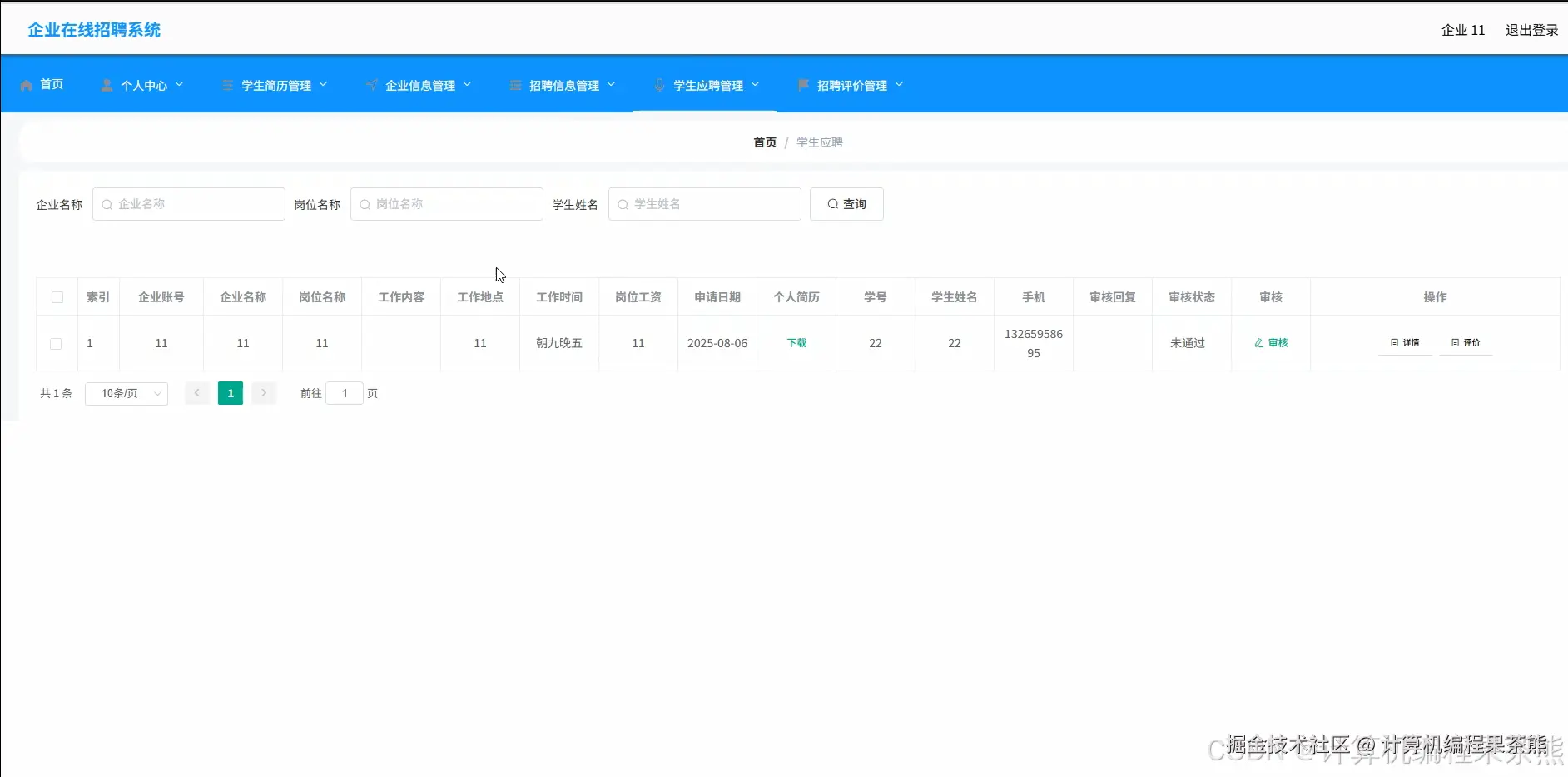This screenshot has width=1568, height=777.
Task: Expand the 学生应聘管理 menu chevron
Action: point(755,84)
